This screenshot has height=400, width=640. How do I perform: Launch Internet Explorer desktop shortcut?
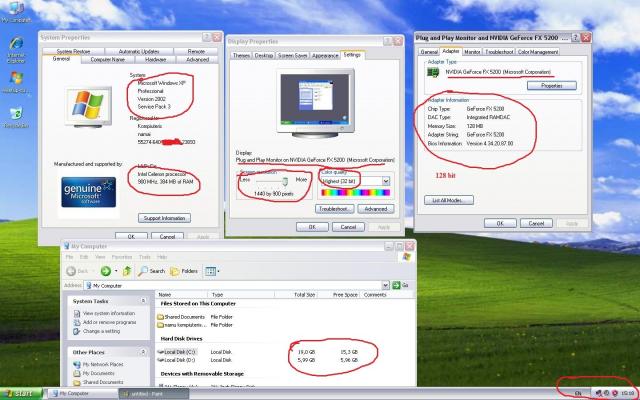pos(16,49)
